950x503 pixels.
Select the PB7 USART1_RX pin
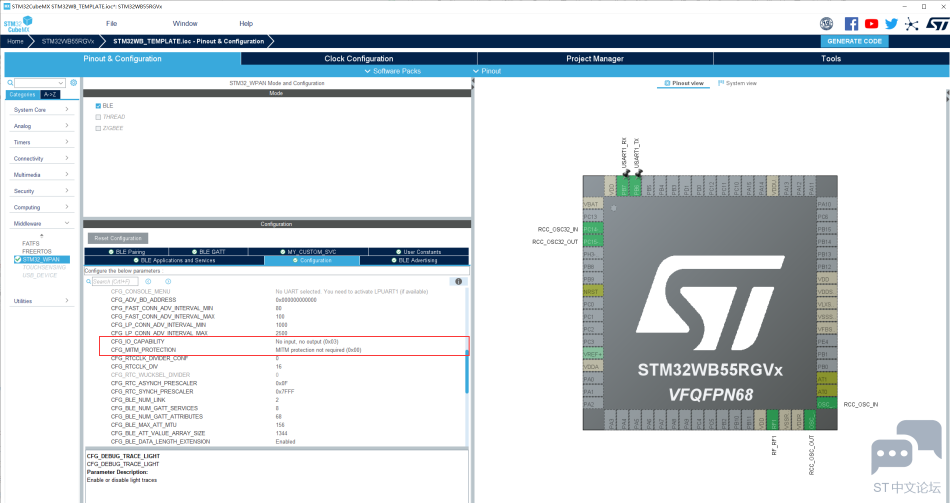point(623,186)
